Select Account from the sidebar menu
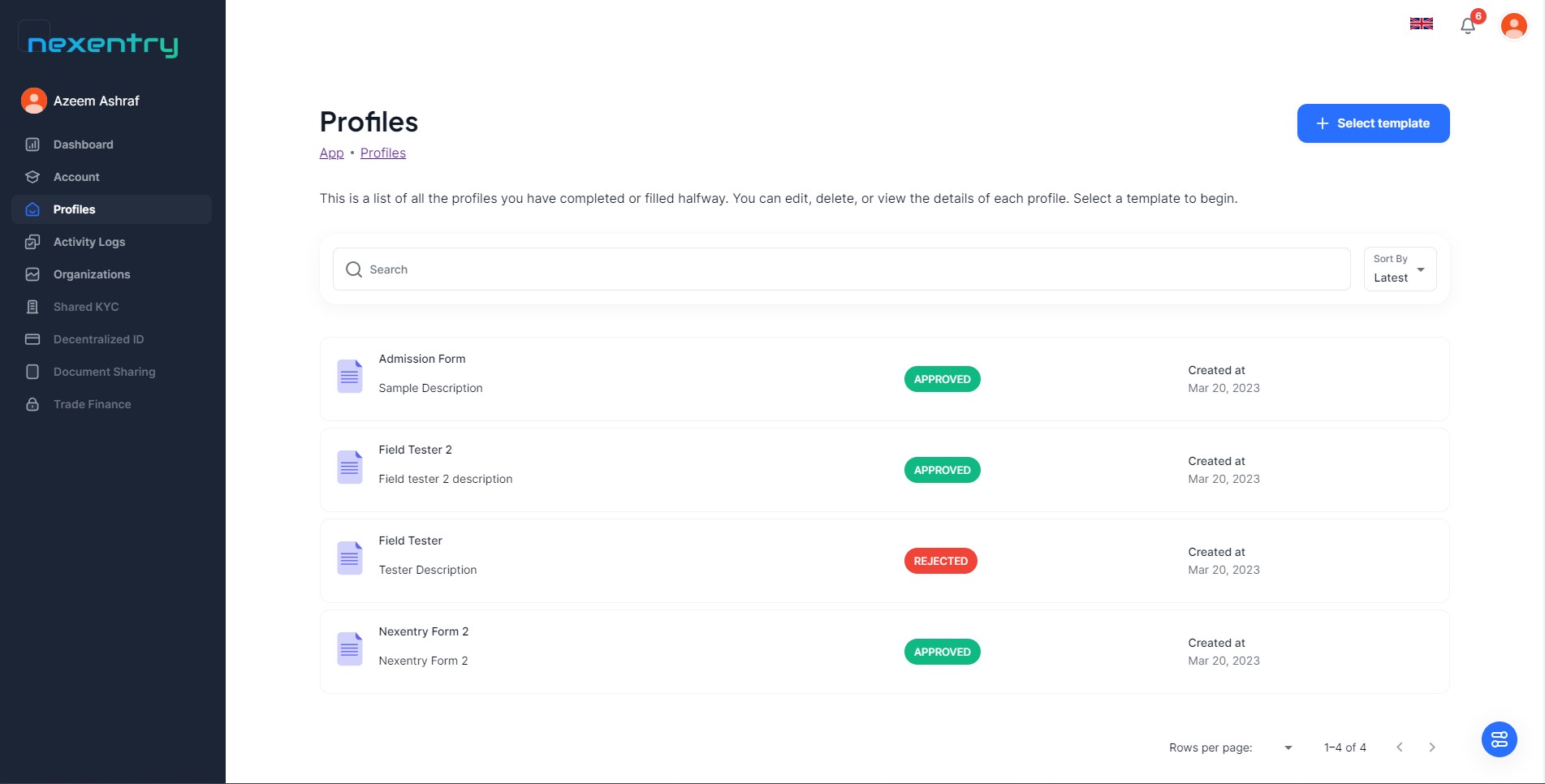The height and width of the screenshot is (784, 1545). coord(76,177)
